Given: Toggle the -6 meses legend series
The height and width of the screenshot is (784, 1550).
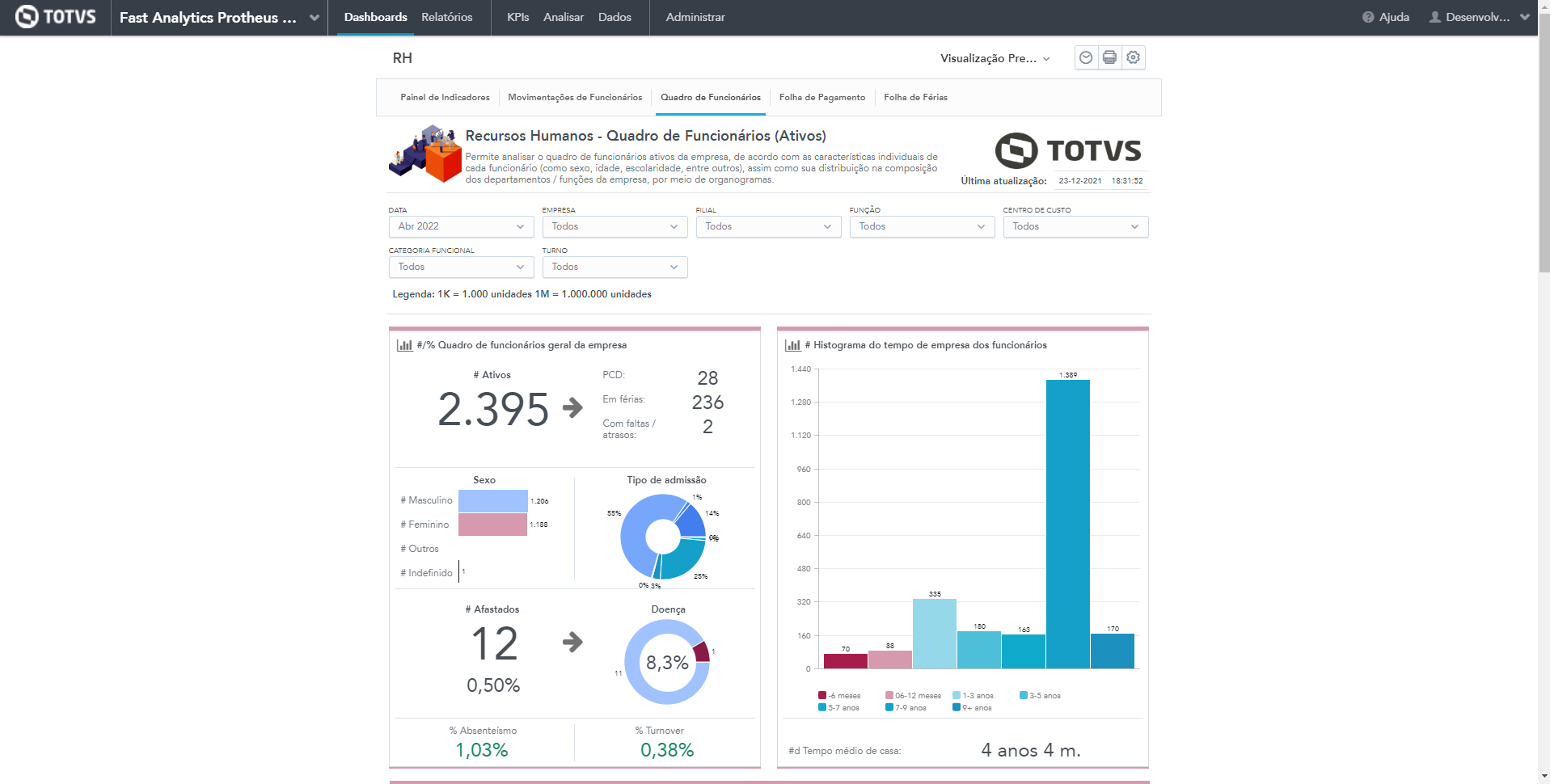Looking at the screenshot, I should pos(839,695).
